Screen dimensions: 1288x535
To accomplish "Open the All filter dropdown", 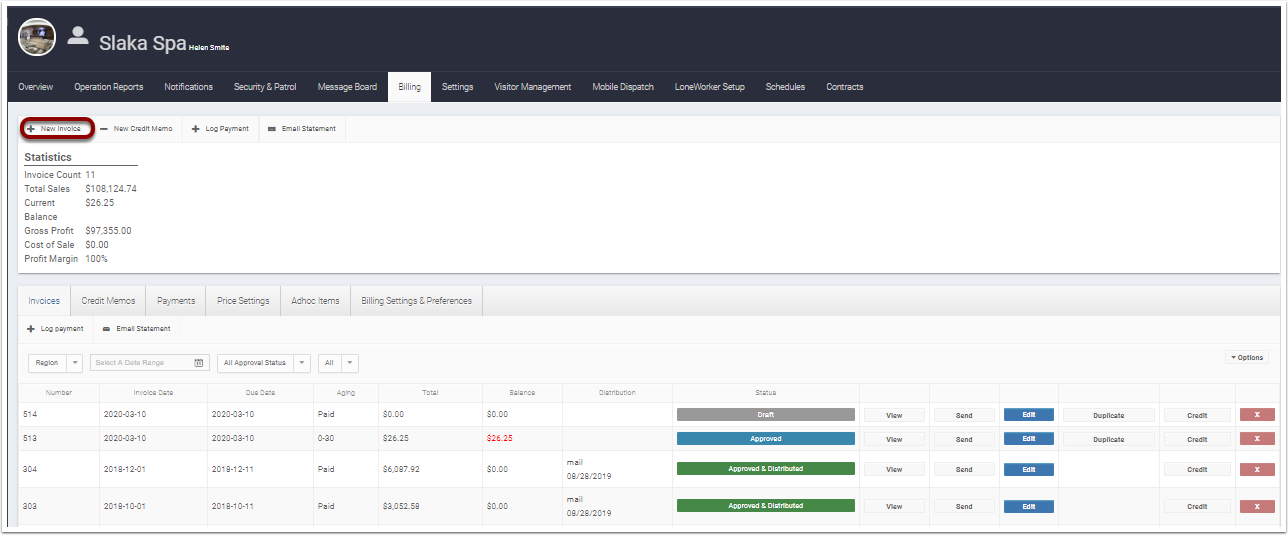I will pos(339,363).
